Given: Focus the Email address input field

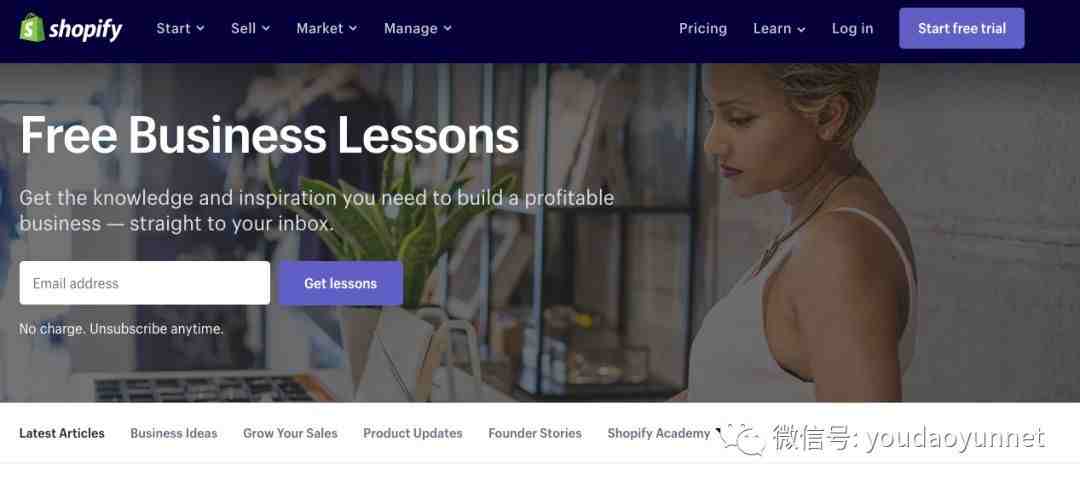Looking at the screenshot, I should point(145,283).
